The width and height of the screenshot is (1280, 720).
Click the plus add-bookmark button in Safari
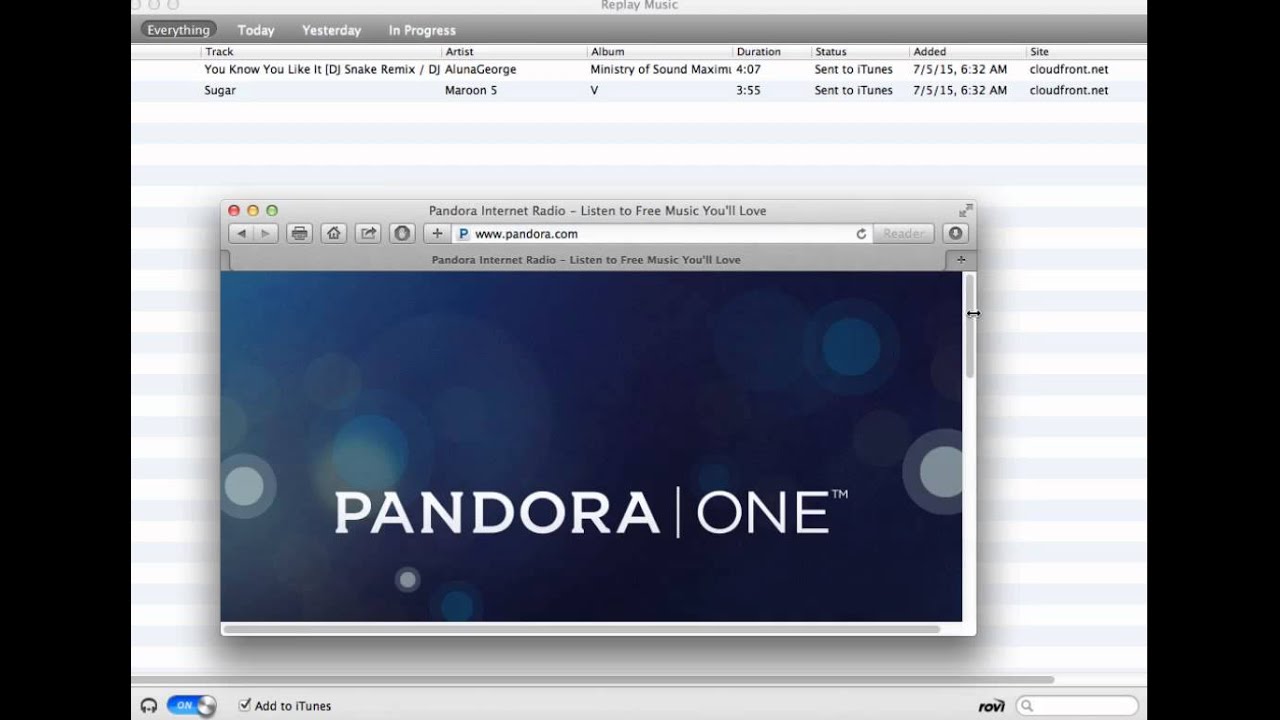coord(436,234)
